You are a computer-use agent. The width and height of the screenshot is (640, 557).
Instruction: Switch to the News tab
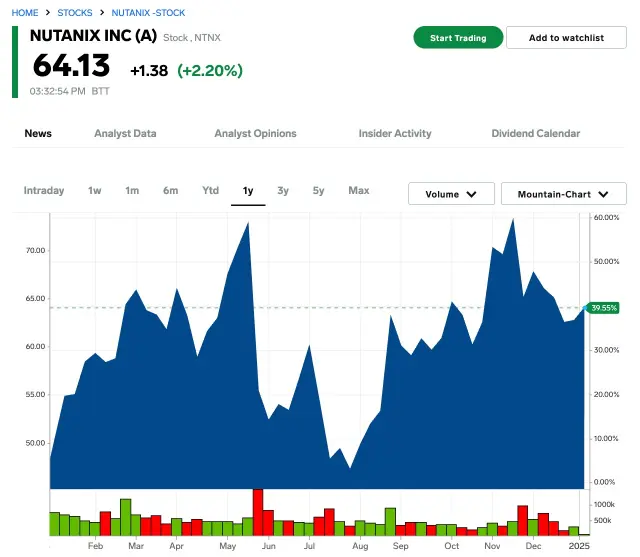pos(38,133)
